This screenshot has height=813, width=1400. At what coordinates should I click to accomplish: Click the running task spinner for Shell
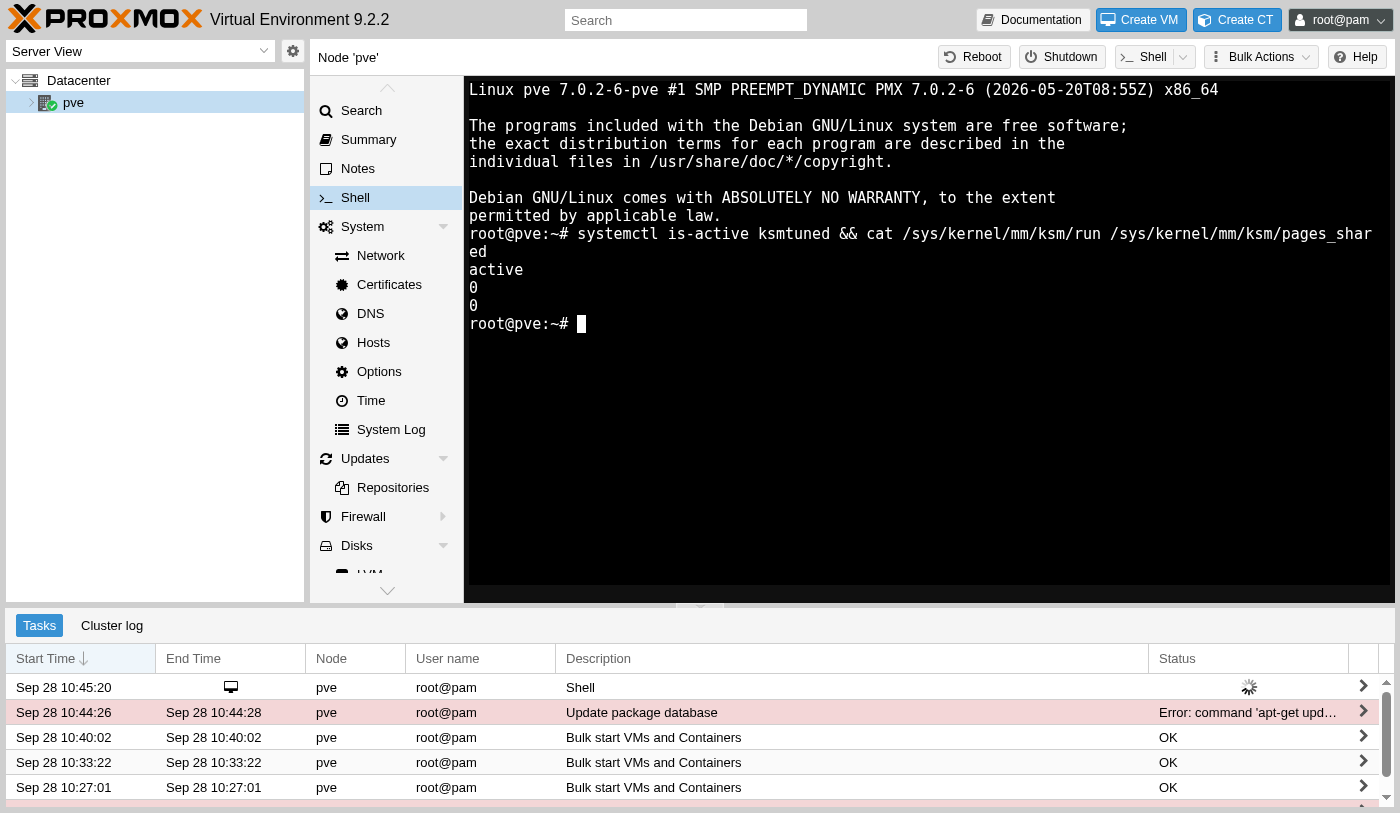[1249, 687]
